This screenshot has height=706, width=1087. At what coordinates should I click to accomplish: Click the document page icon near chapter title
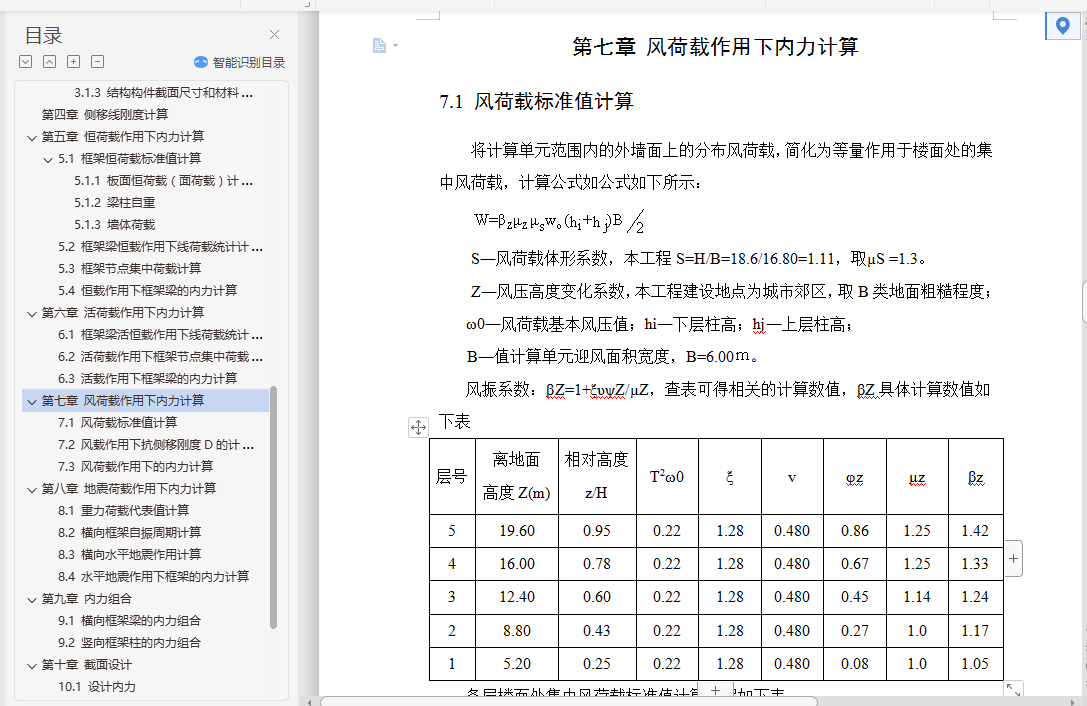(x=379, y=46)
